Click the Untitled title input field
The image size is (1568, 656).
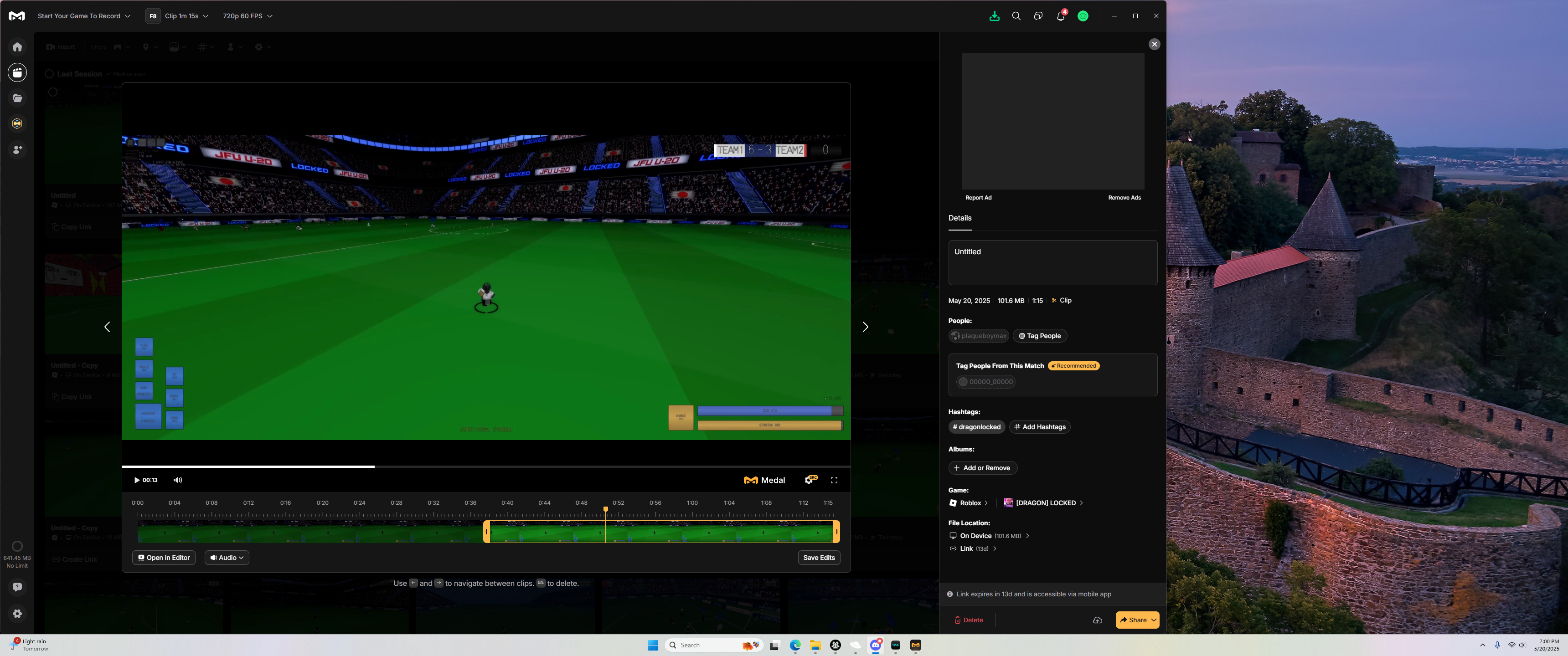pyautogui.click(x=1052, y=262)
